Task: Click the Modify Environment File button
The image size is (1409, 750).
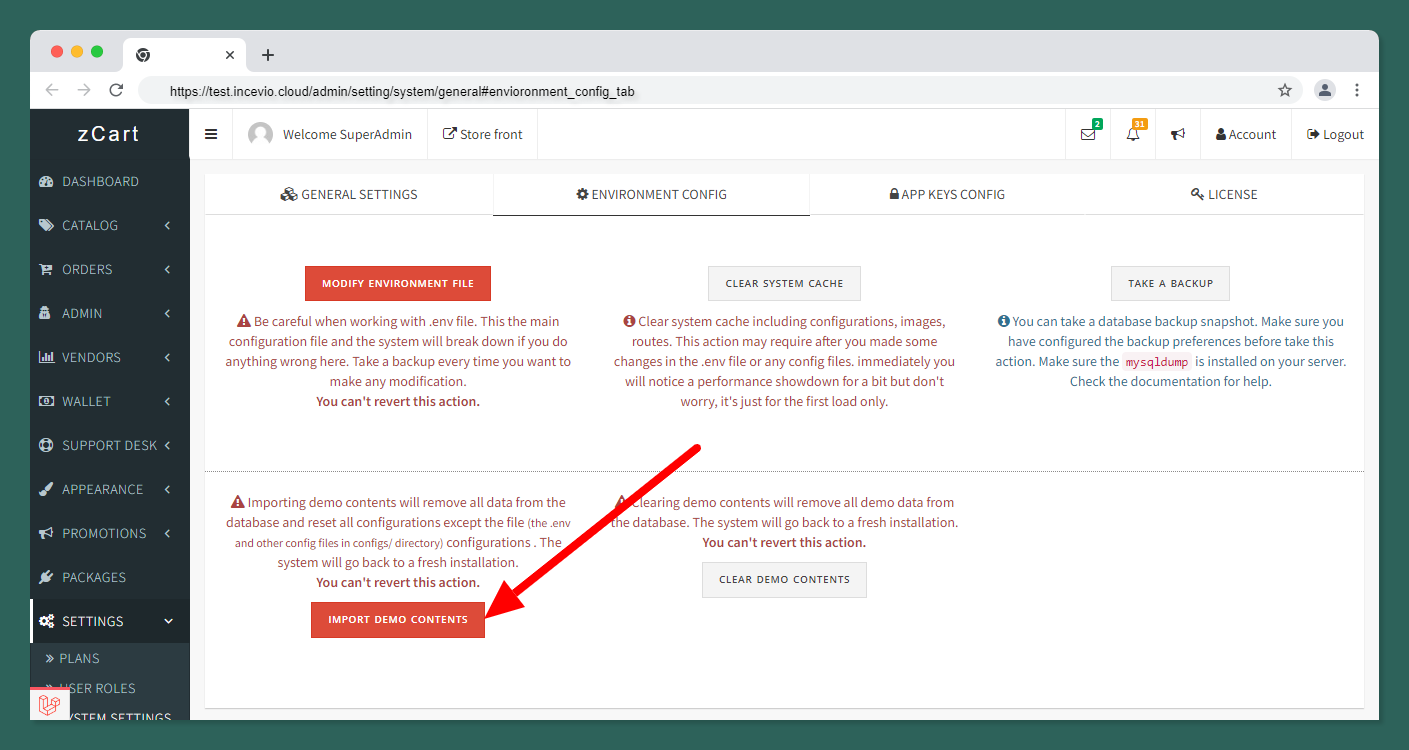Action: tap(398, 283)
